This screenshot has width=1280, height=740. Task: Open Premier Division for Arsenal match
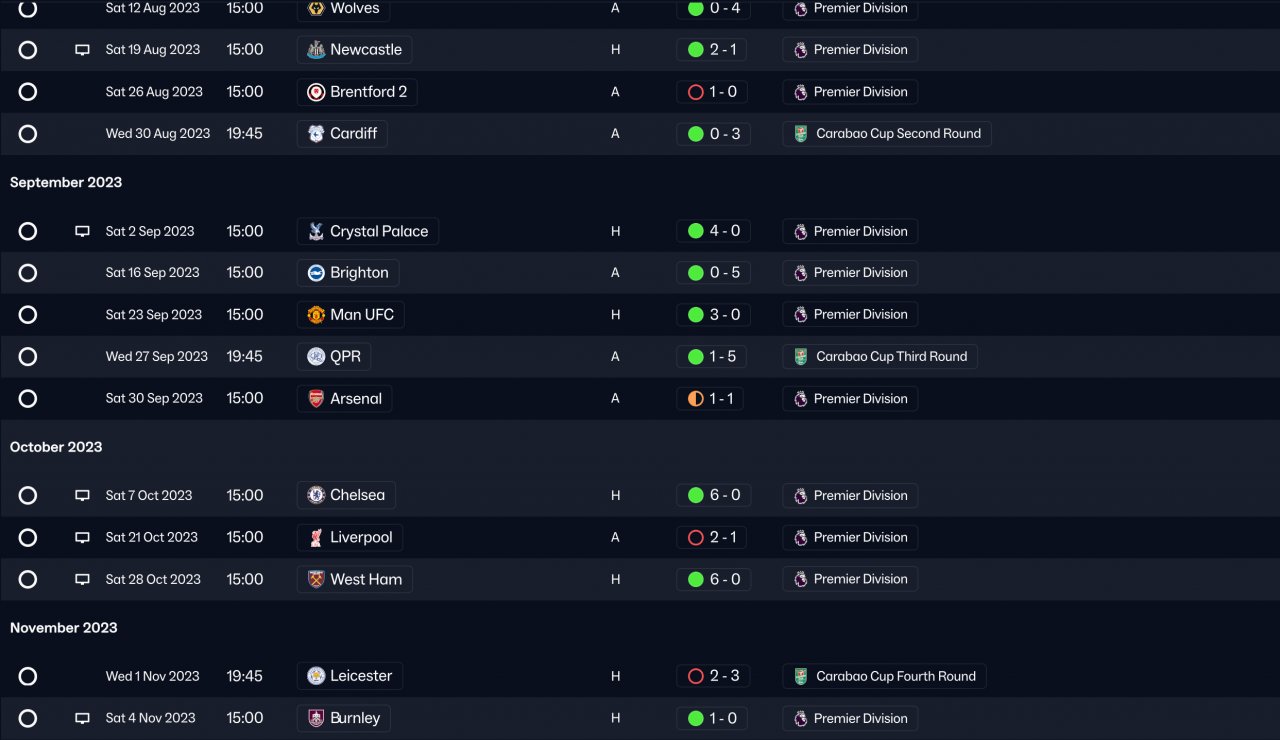point(860,399)
